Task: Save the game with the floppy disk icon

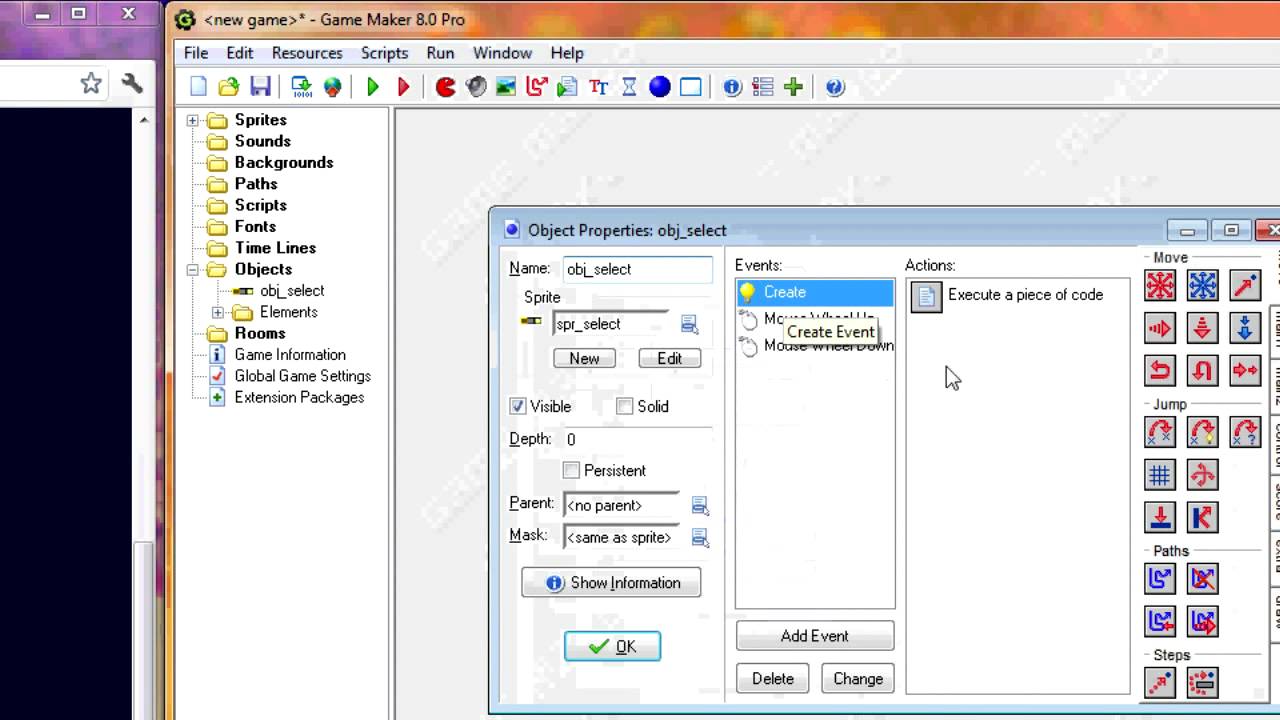Action: [260, 87]
